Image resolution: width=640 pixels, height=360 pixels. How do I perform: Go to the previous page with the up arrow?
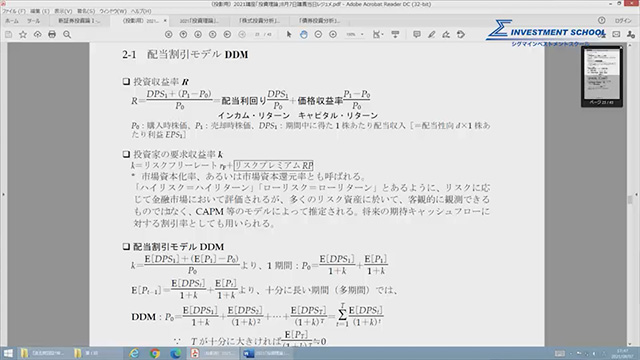(183, 35)
